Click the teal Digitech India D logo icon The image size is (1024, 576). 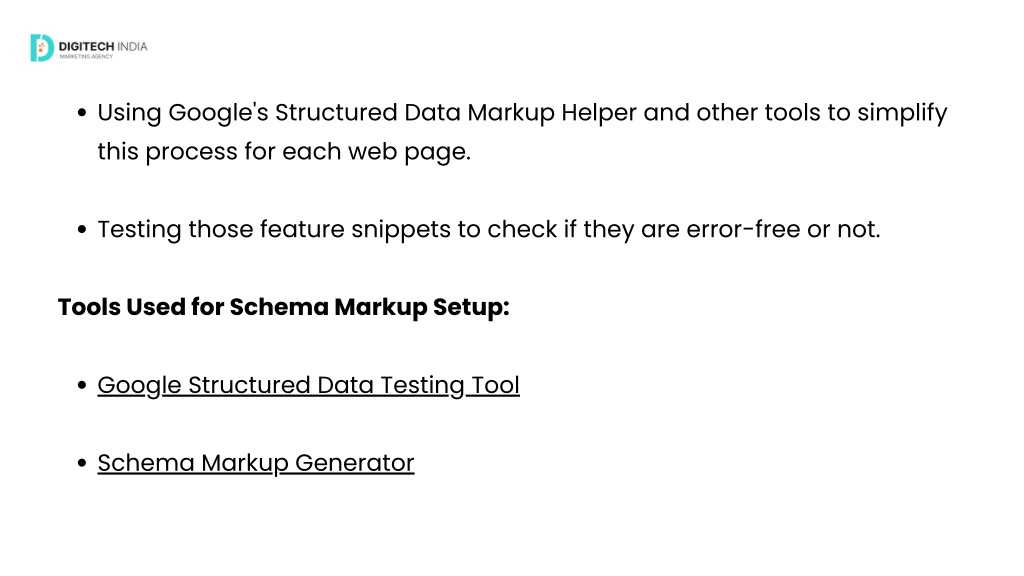tap(42, 48)
